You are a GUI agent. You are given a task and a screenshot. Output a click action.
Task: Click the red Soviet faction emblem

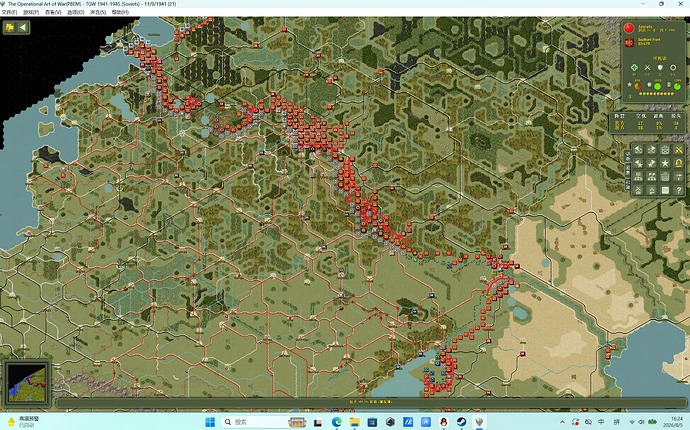coord(629,28)
